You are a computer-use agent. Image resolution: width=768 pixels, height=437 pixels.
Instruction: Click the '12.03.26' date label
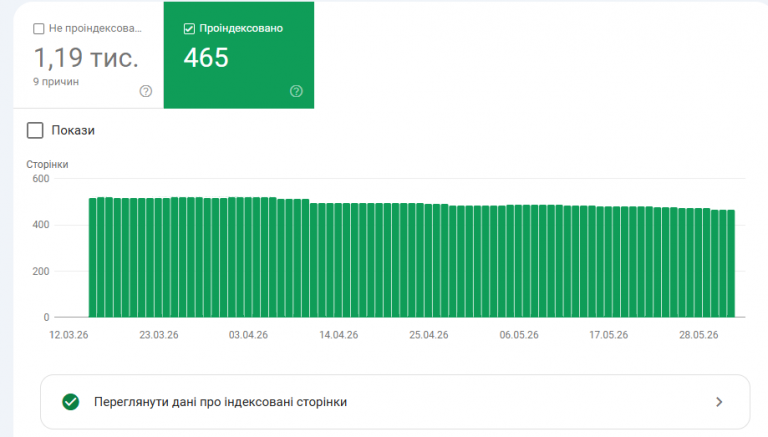69,335
